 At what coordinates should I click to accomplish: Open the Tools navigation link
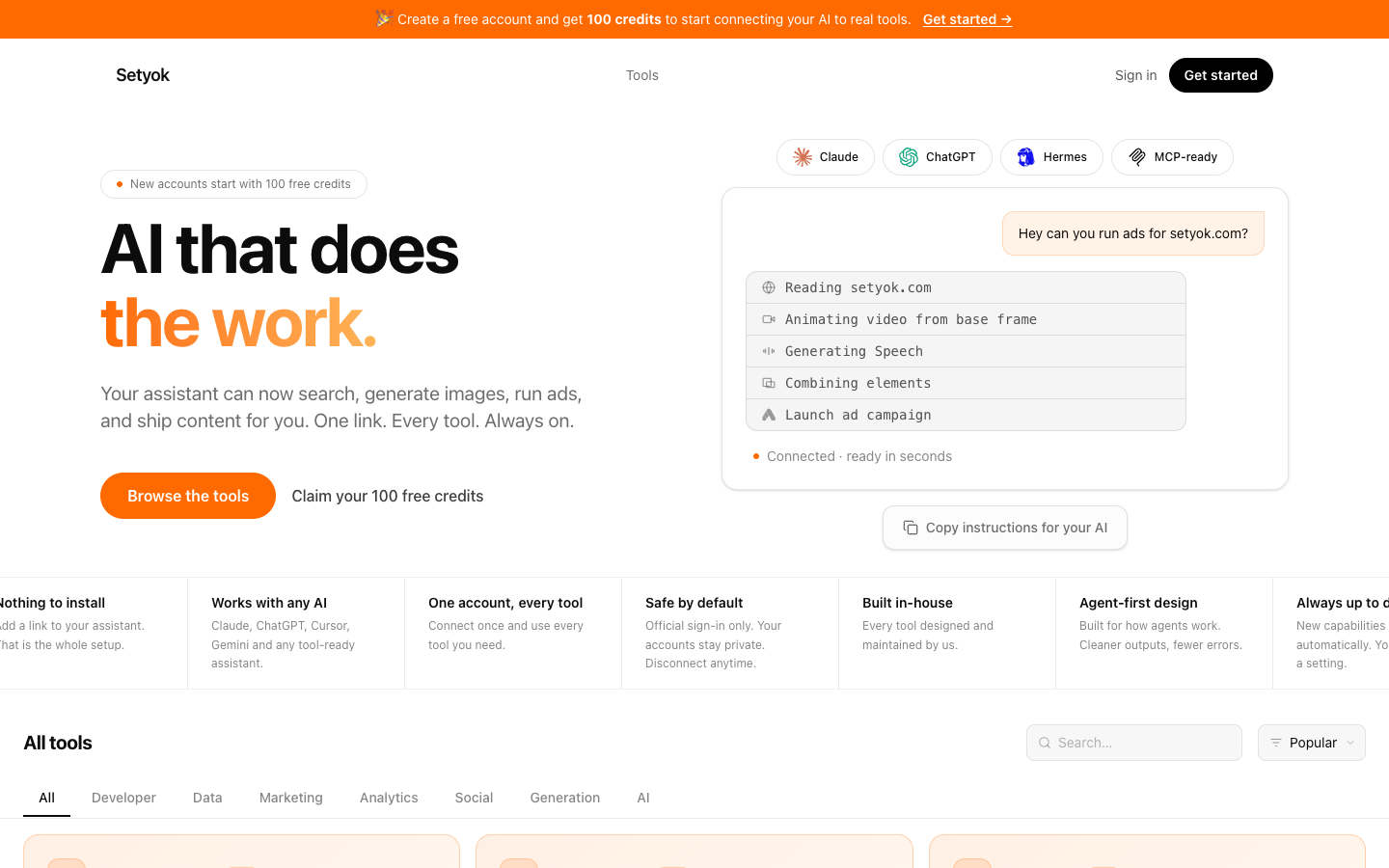click(642, 75)
